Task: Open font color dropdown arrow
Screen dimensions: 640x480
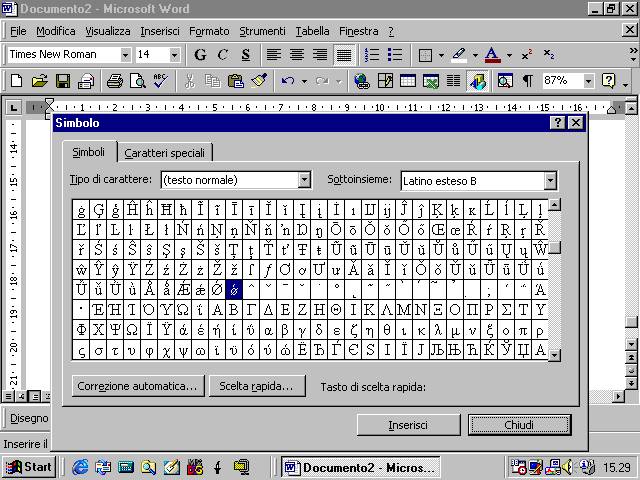Action: pyautogui.click(x=509, y=55)
